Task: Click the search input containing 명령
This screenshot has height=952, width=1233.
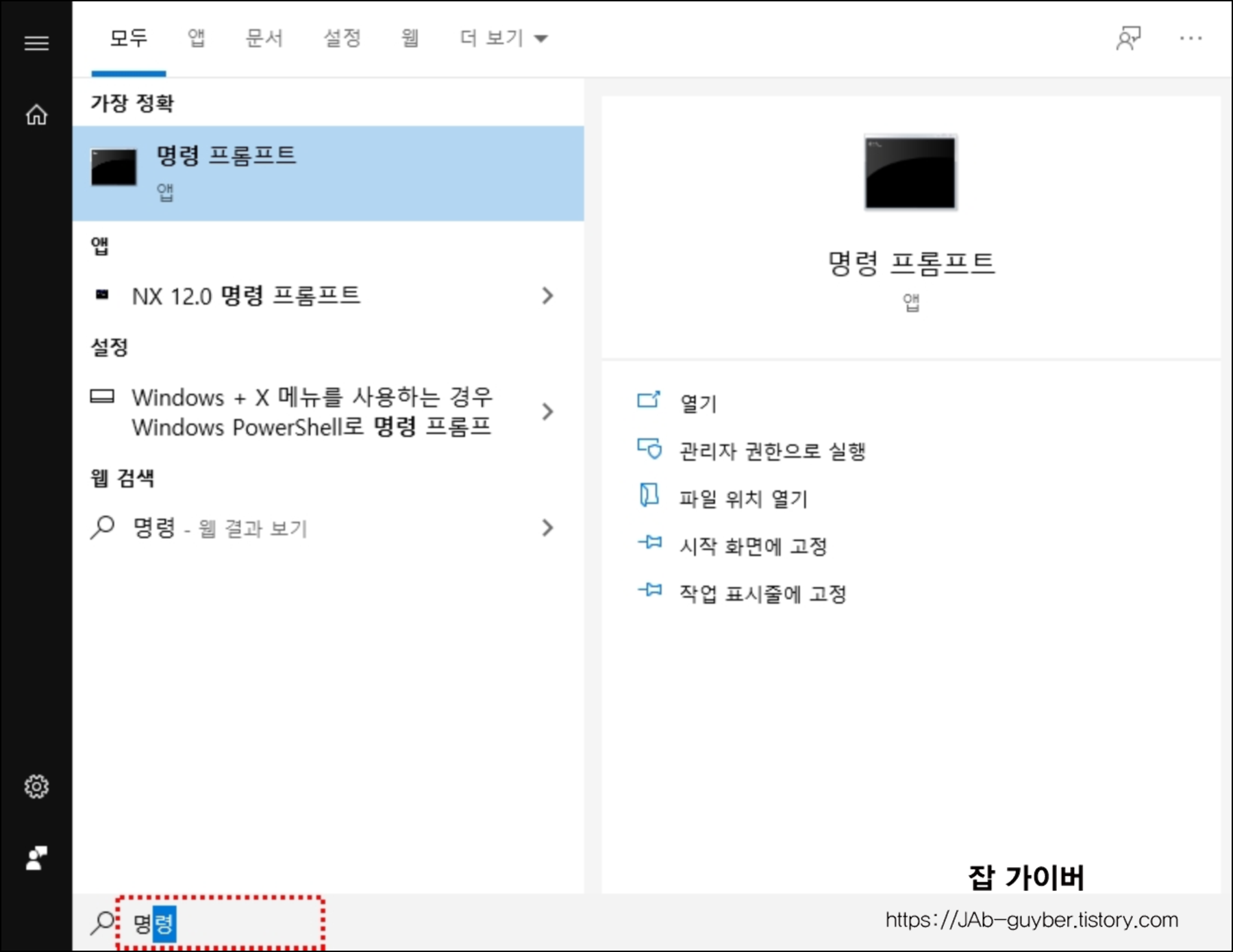Action: click(220, 923)
